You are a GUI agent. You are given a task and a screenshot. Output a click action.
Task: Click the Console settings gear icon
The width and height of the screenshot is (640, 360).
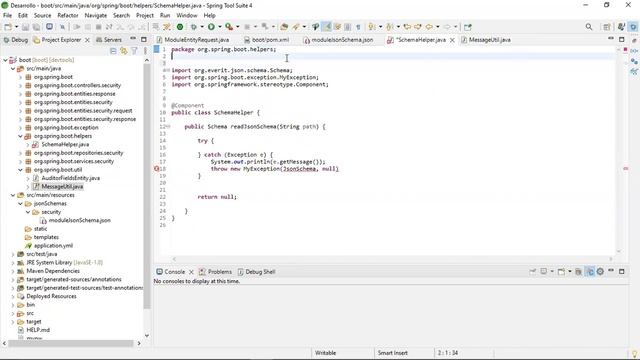pos(600,271)
